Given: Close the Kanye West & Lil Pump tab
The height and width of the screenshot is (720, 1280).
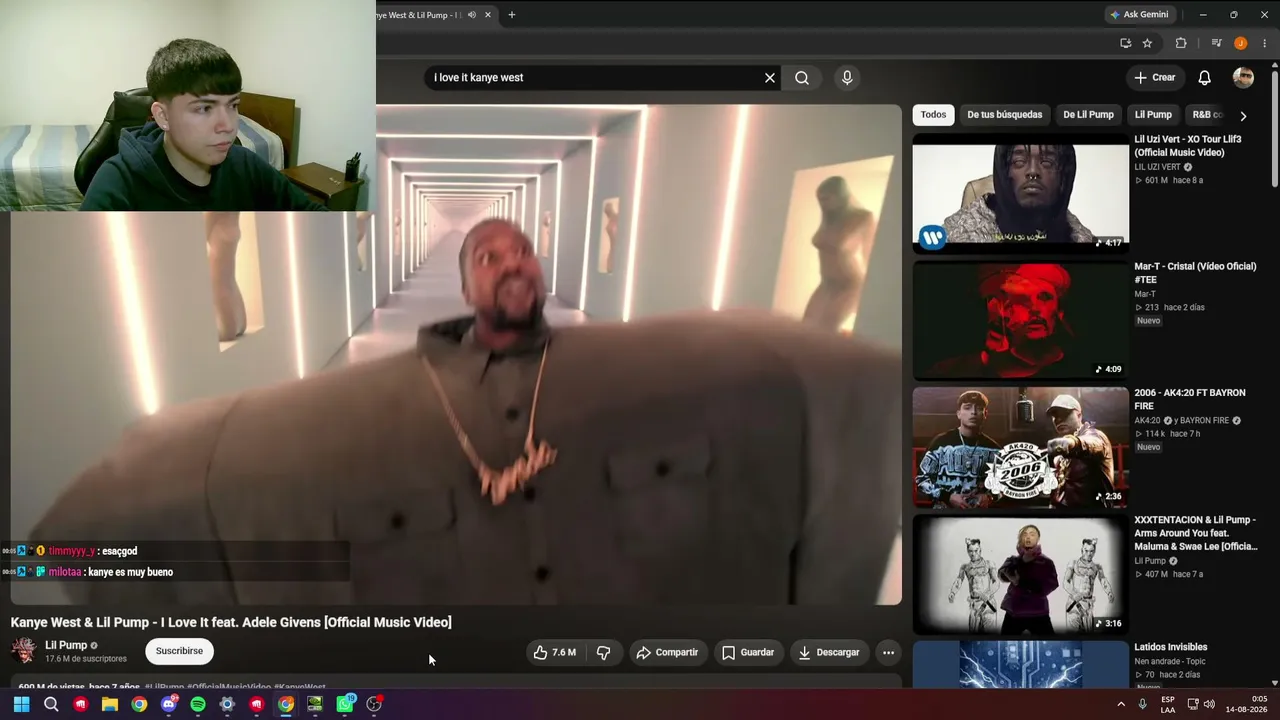Looking at the screenshot, I should [488, 15].
